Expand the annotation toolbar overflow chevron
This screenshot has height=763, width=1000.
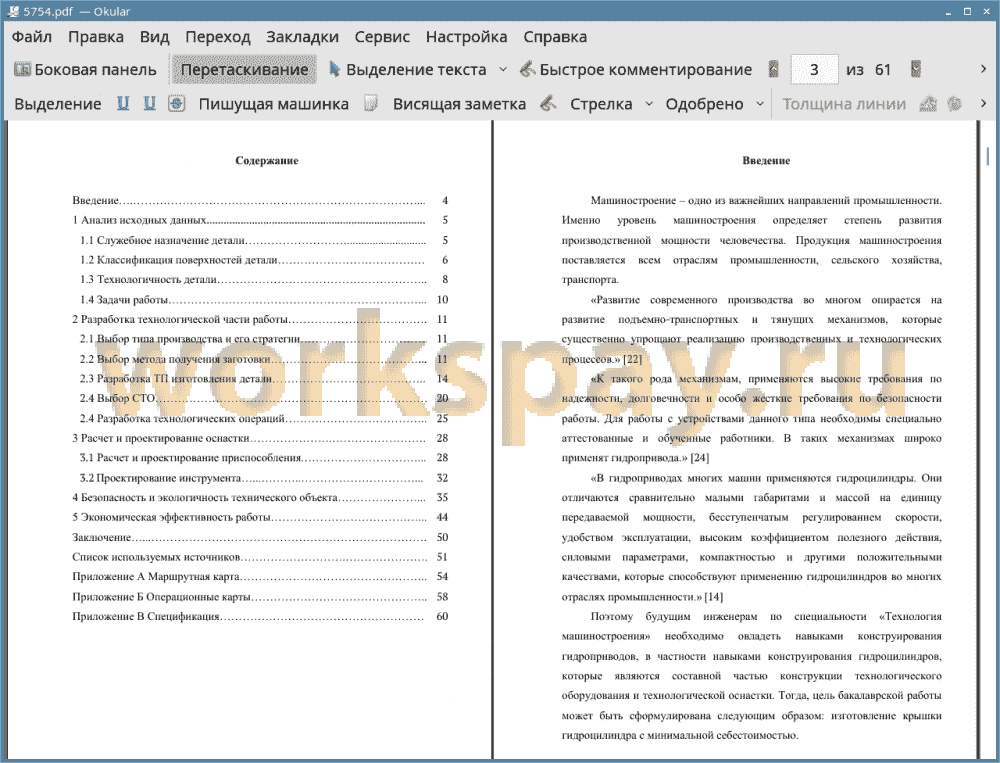(983, 103)
